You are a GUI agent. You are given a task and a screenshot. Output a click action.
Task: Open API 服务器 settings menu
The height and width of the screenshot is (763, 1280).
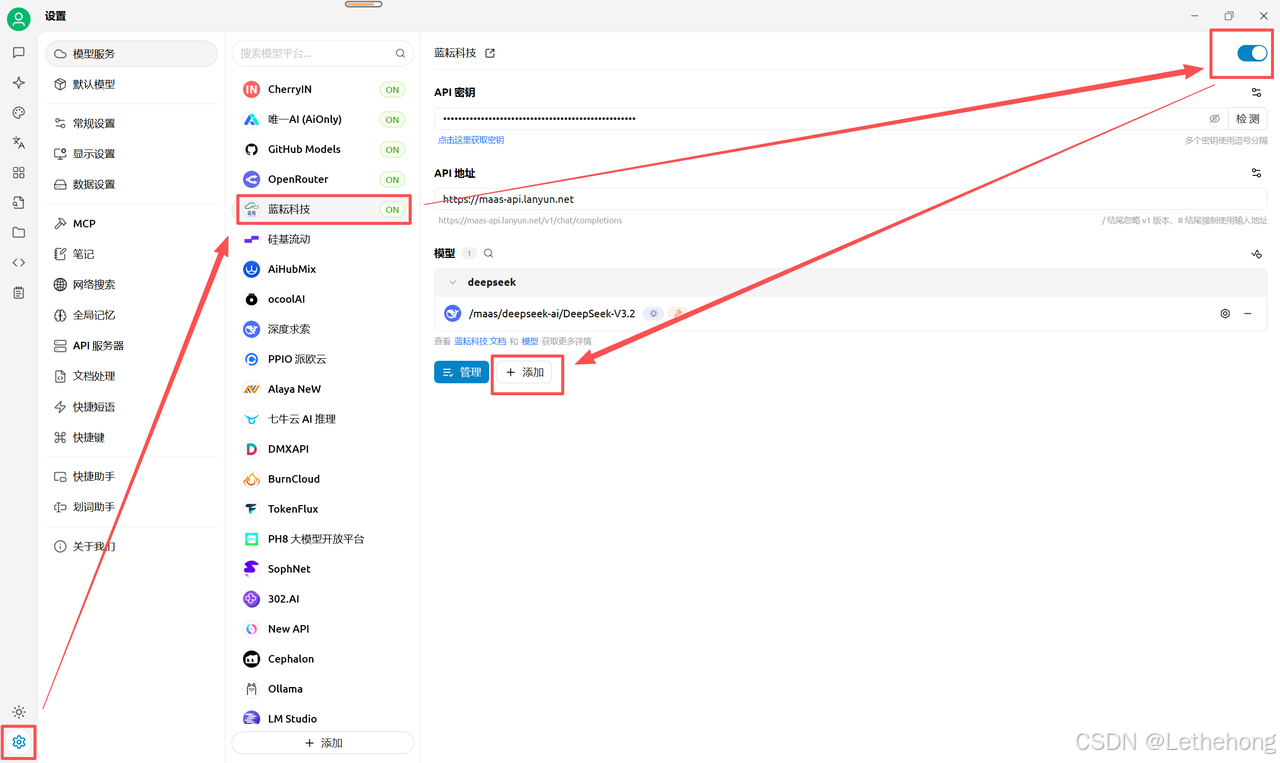point(131,346)
